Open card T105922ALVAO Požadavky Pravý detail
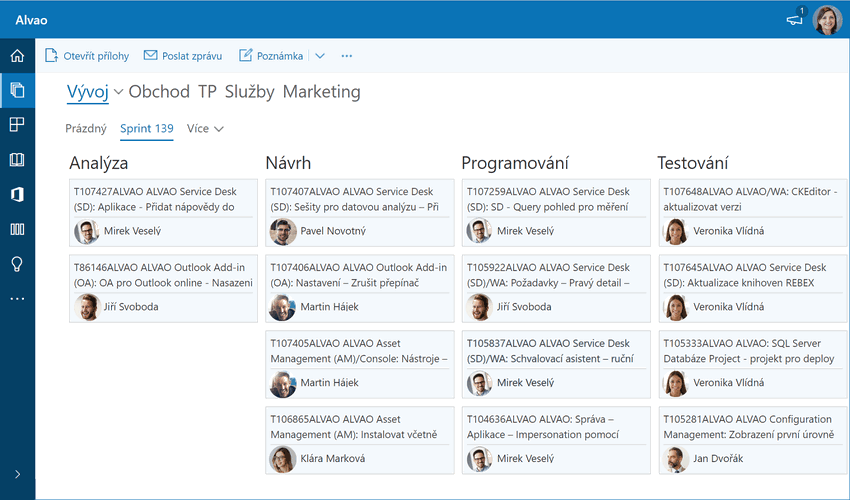 coord(556,289)
